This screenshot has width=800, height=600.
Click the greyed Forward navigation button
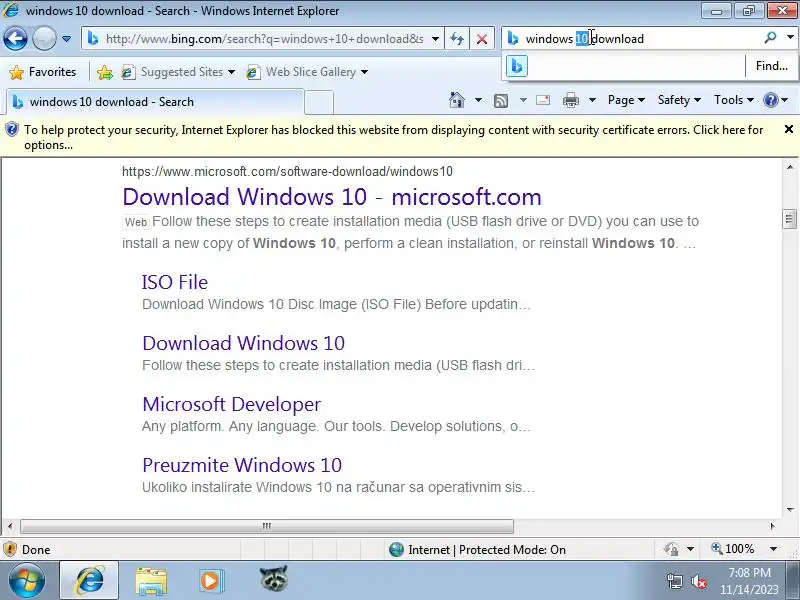[44, 38]
